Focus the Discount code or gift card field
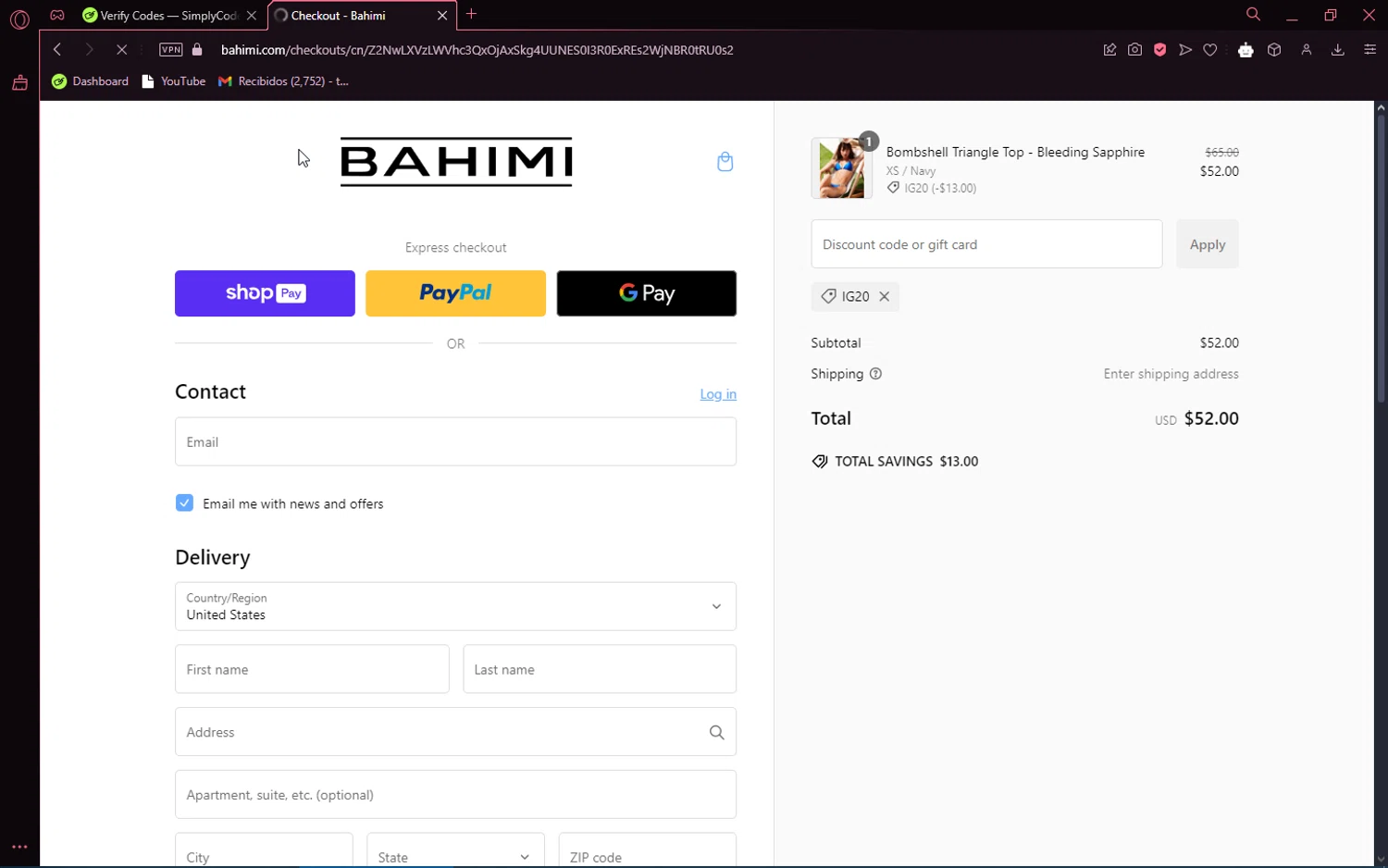1388x868 pixels. pos(986,244)
